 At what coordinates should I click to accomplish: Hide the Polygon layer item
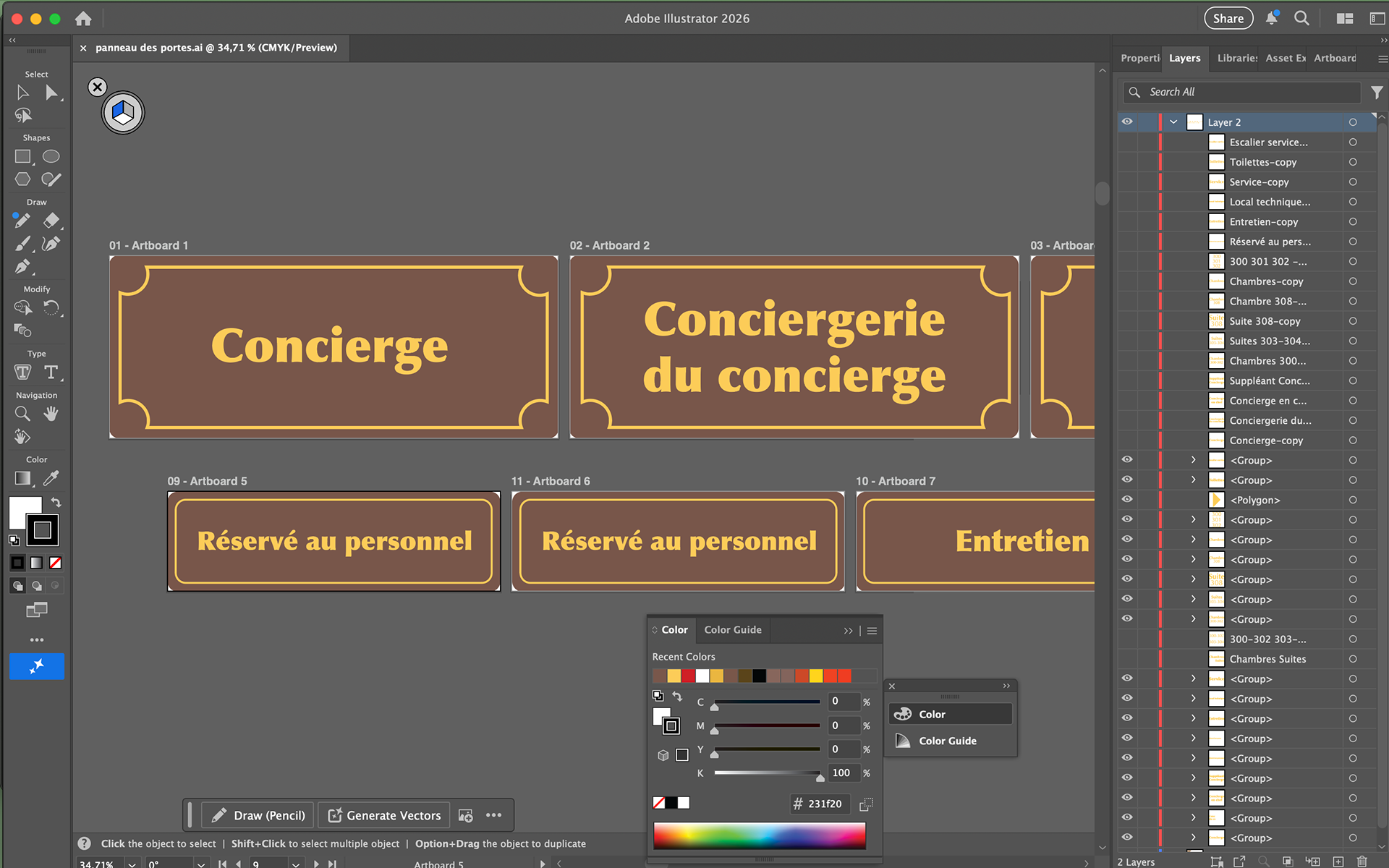[x=1127, y=499]
